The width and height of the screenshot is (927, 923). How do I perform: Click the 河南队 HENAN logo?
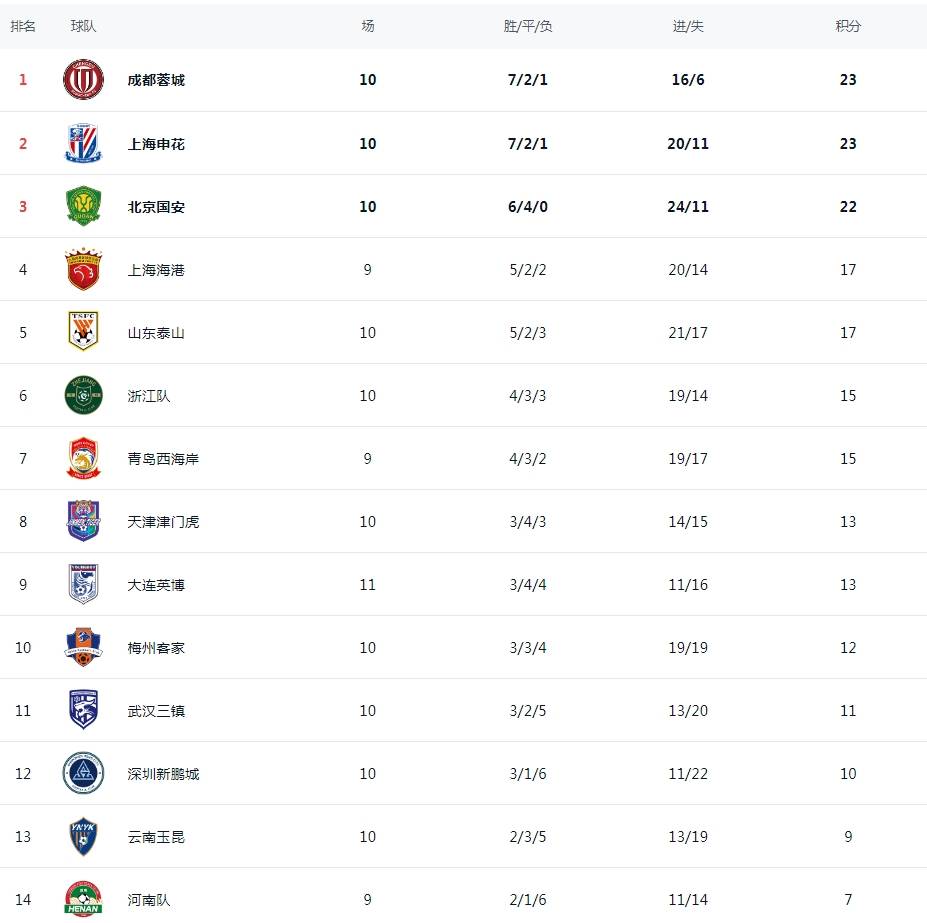click(x=83, y=899)
